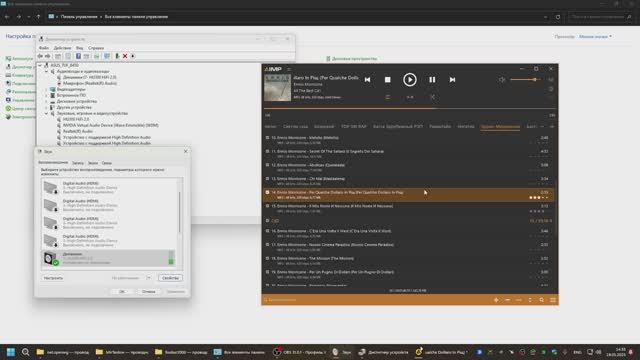Click the AIMP playlist sort icon
The image size is (640, 360).
530,300
